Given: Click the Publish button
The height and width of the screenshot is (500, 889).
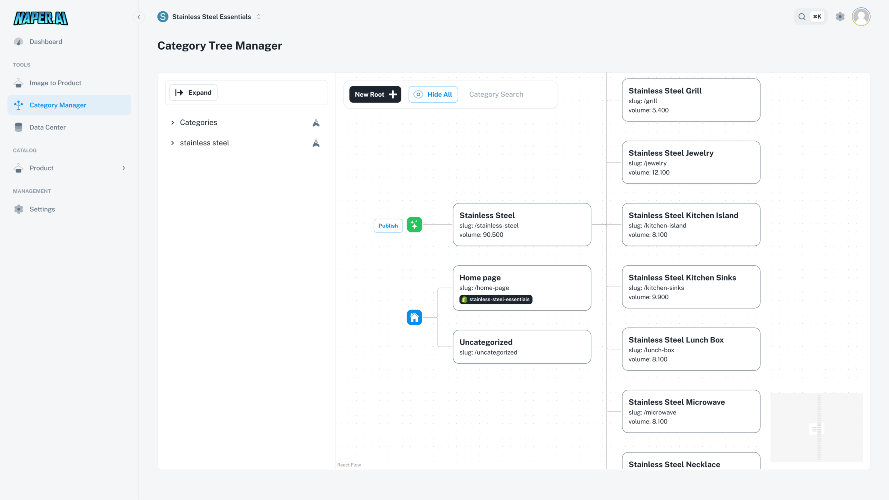Looking at the screenshot, I should [x=388, y=226].
